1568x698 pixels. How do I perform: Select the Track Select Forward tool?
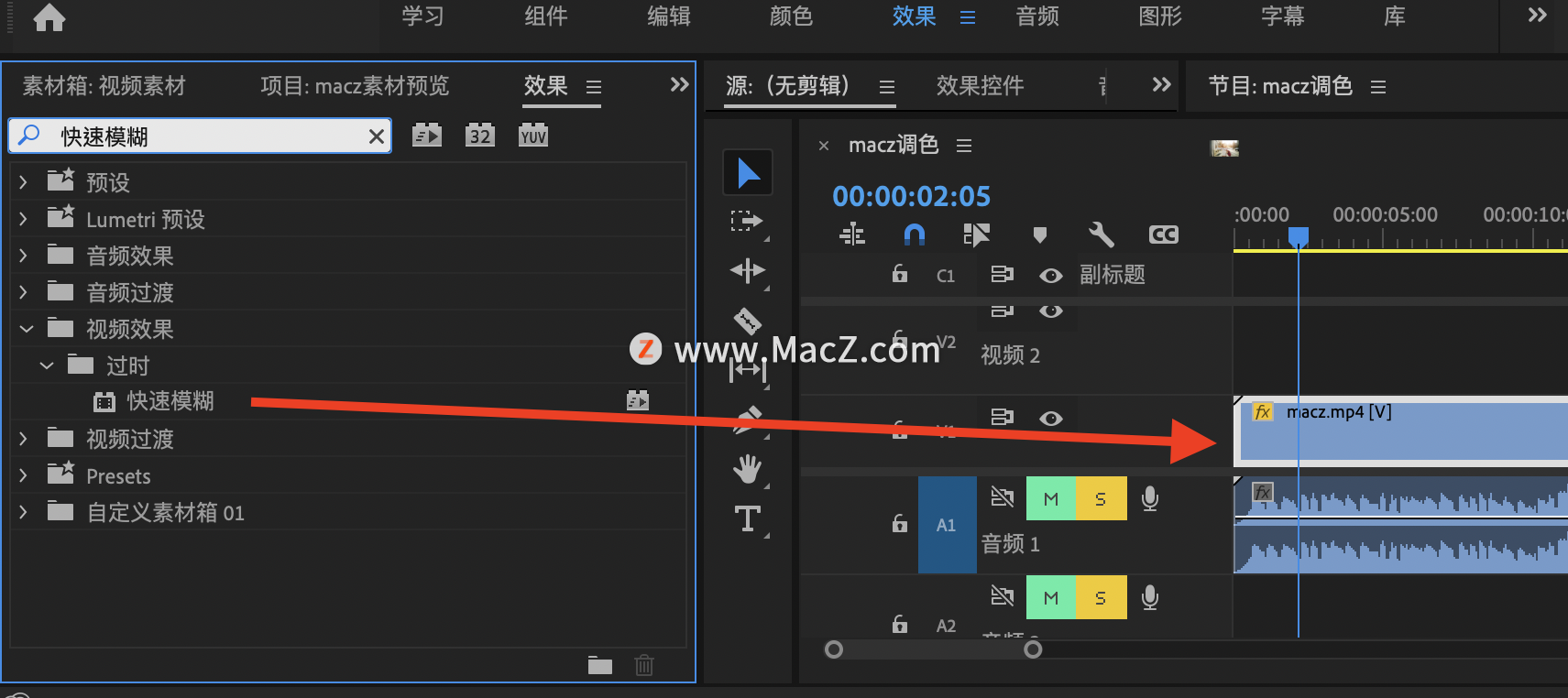(747, 221)
